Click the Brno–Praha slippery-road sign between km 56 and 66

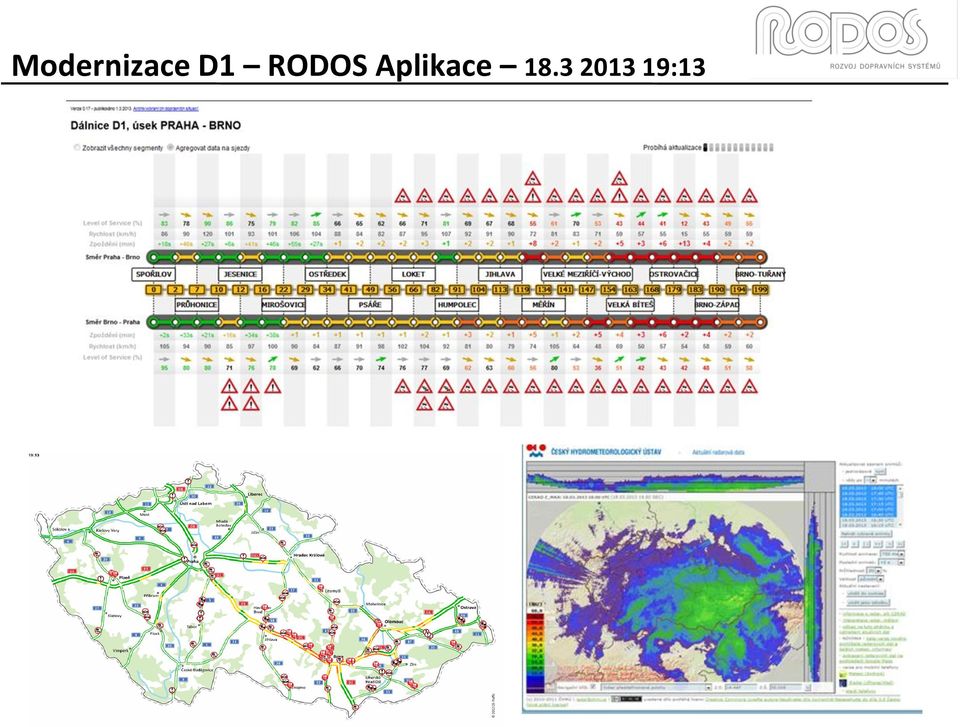(x=402, y=386)
